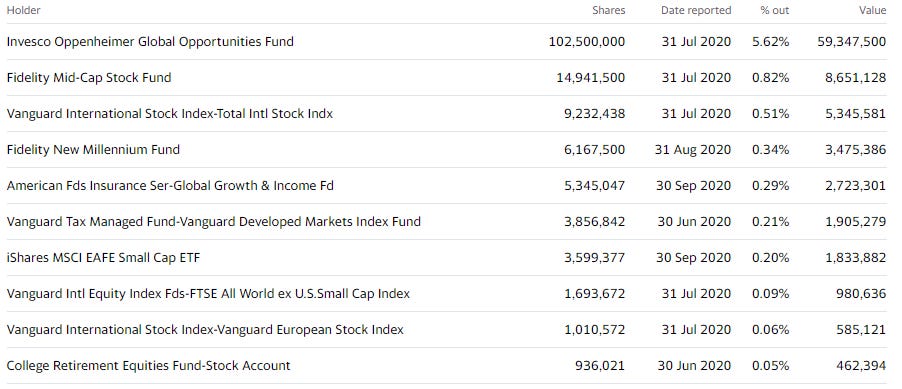Click shares value 936,021

pyautogui.click(x=599, y=365)
